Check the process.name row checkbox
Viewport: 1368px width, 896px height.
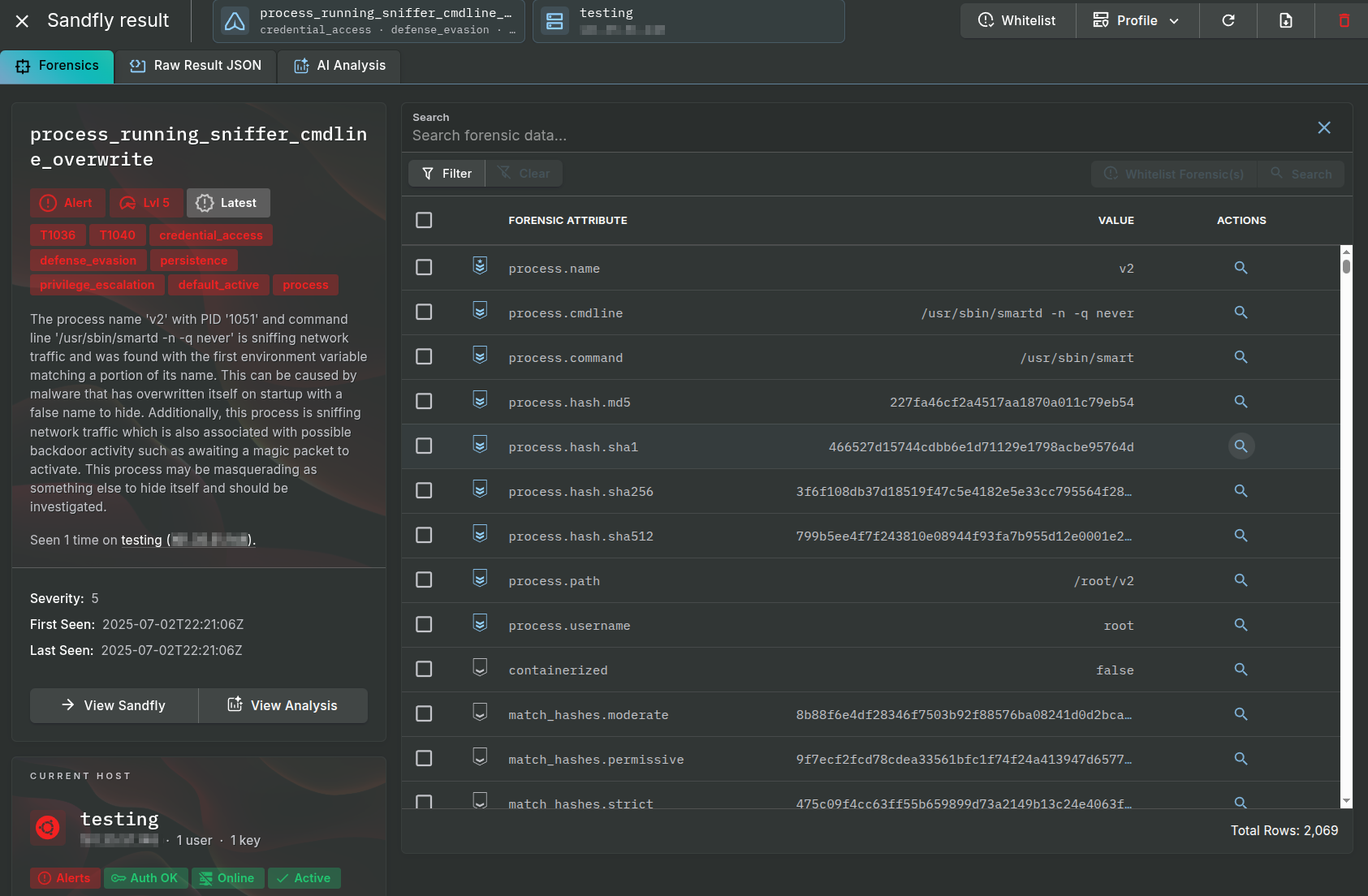pyautogui.click(x=424, y=268)
